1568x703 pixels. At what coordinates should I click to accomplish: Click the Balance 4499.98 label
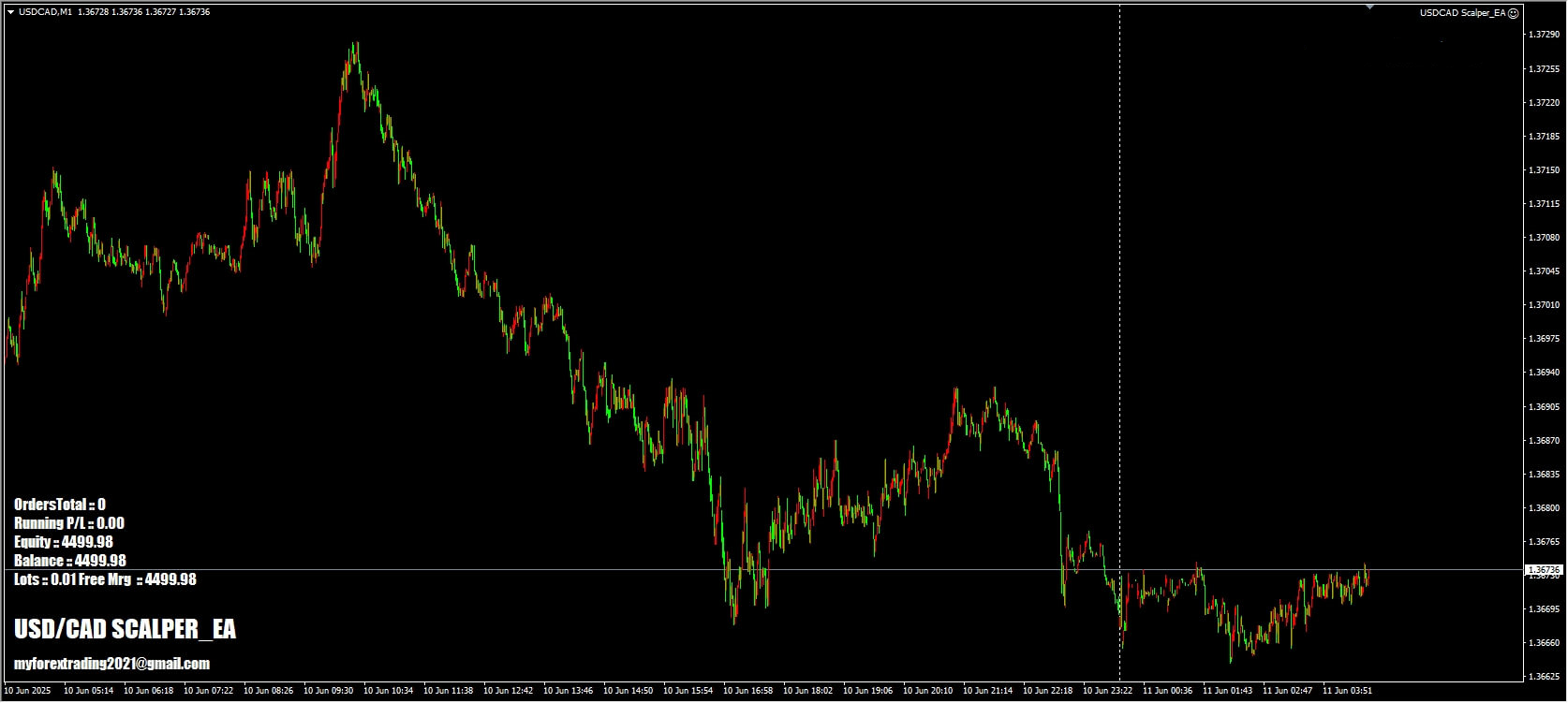(x=70, y=561)
